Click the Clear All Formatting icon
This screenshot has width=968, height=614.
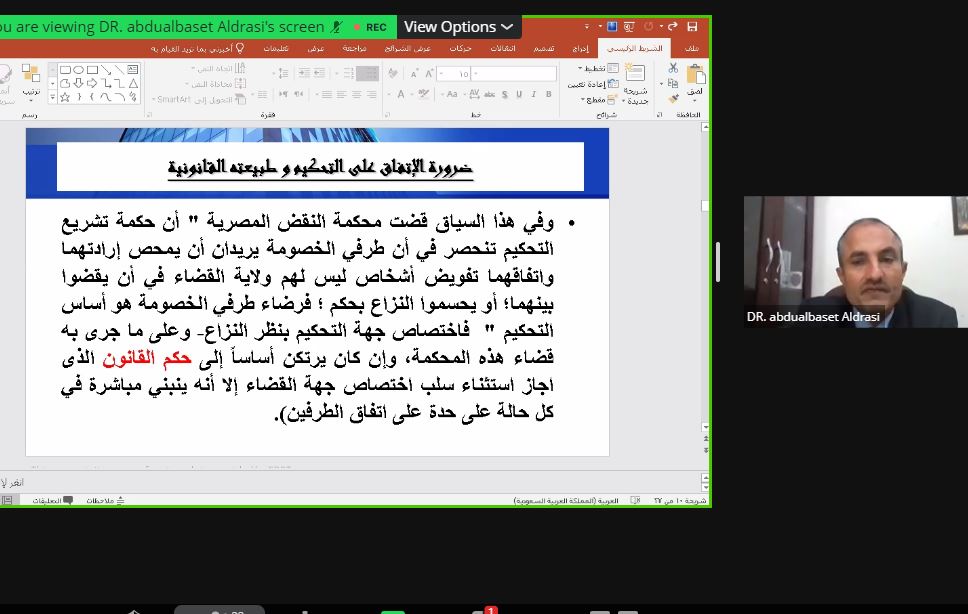[393, 74]
